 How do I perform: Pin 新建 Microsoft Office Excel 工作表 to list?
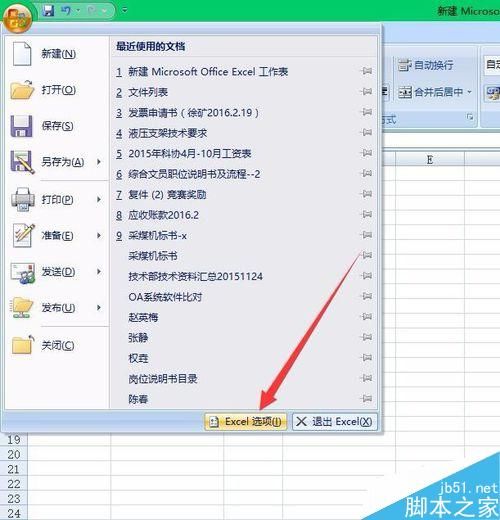coord(366,71)
